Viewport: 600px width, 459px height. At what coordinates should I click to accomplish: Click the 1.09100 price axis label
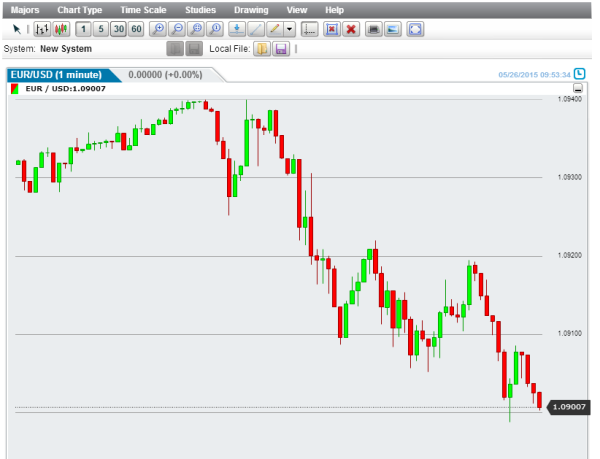[570, 334]
